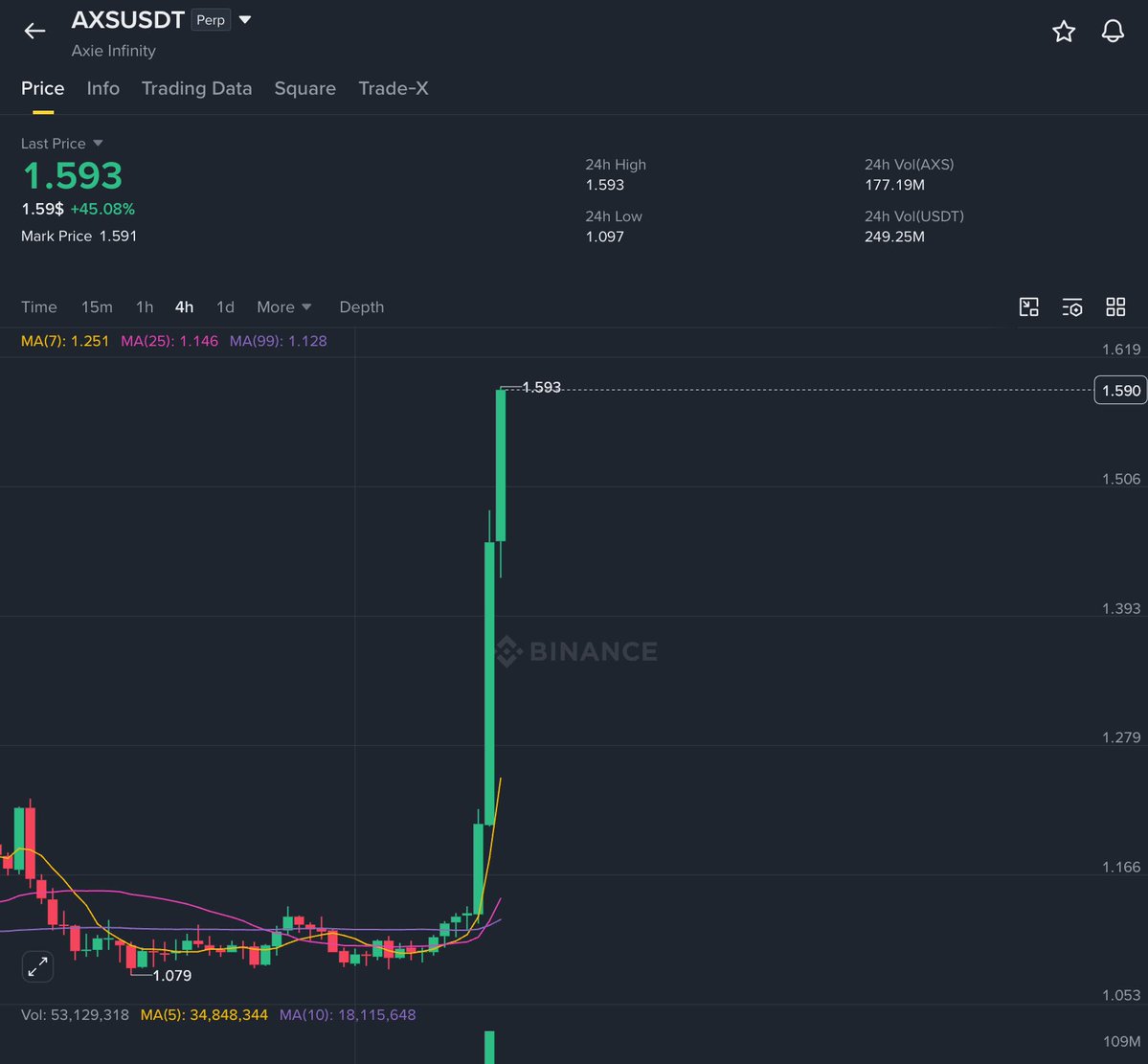The width and height of the screenshot is (1148, 1064).
Task: Select the Time chart view
Action: 39,306
